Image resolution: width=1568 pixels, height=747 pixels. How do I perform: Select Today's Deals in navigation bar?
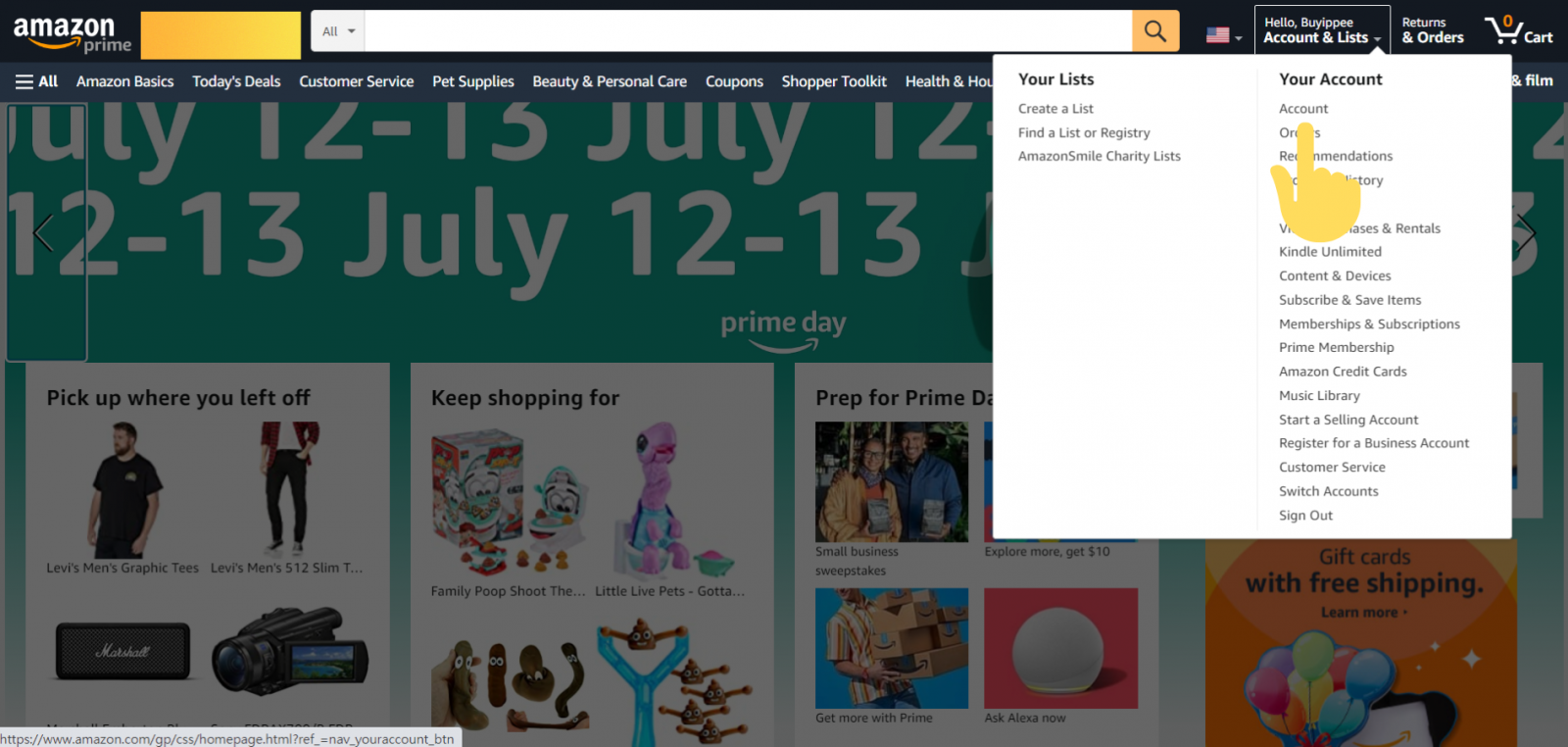pyautogui.click(x=236, y=81)
